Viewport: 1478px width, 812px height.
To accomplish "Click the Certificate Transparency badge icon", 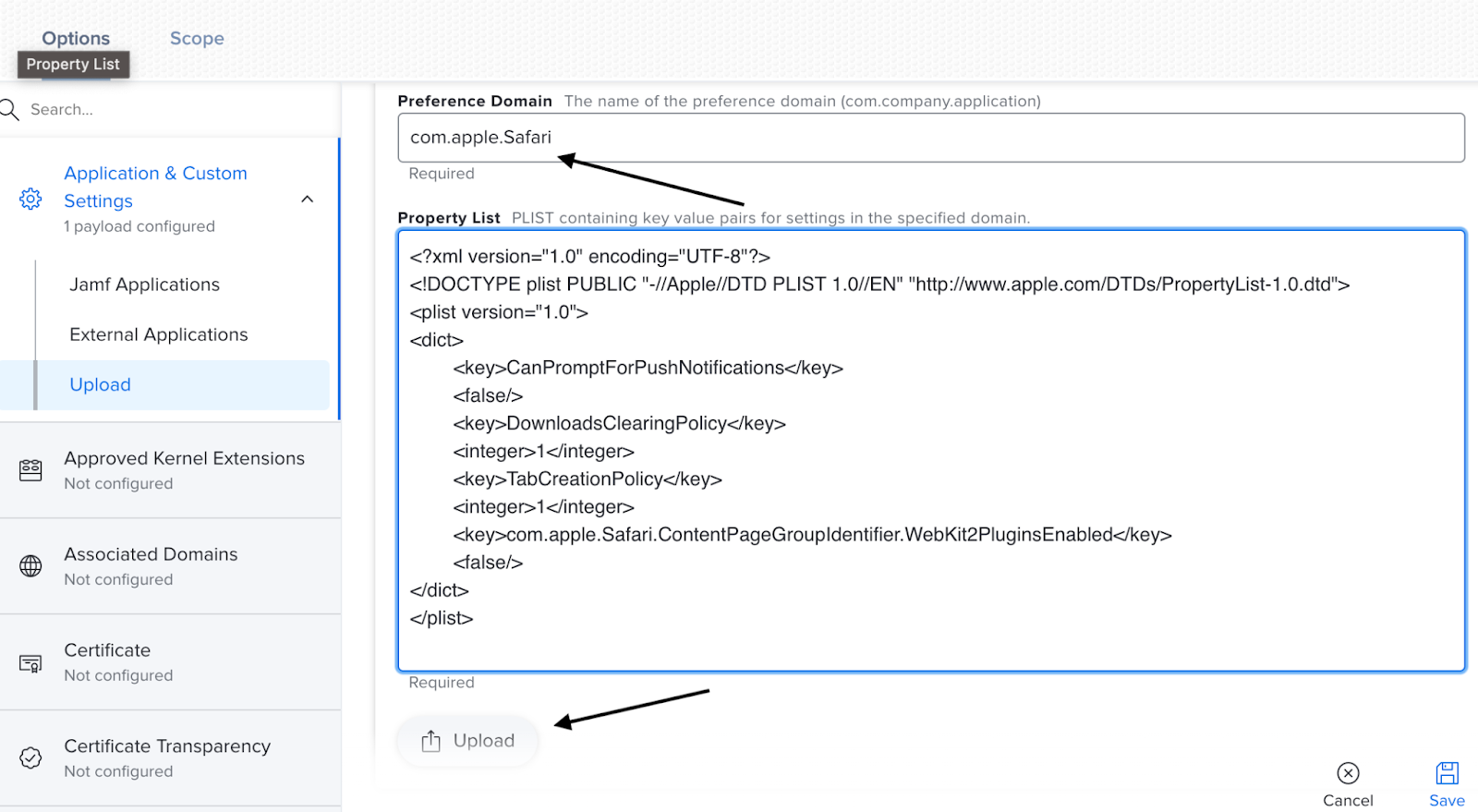I will 30,758.
